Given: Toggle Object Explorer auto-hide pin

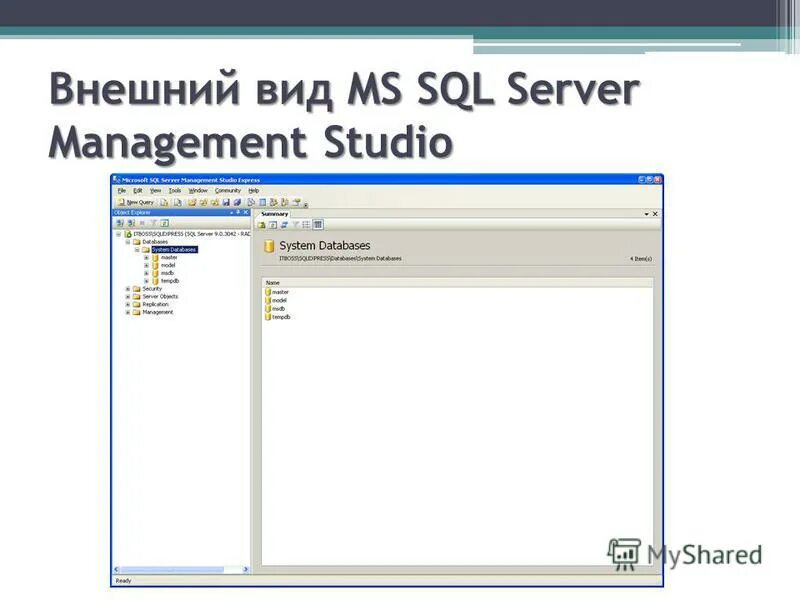Looking at the screenshot, I should tap(238, 212).
